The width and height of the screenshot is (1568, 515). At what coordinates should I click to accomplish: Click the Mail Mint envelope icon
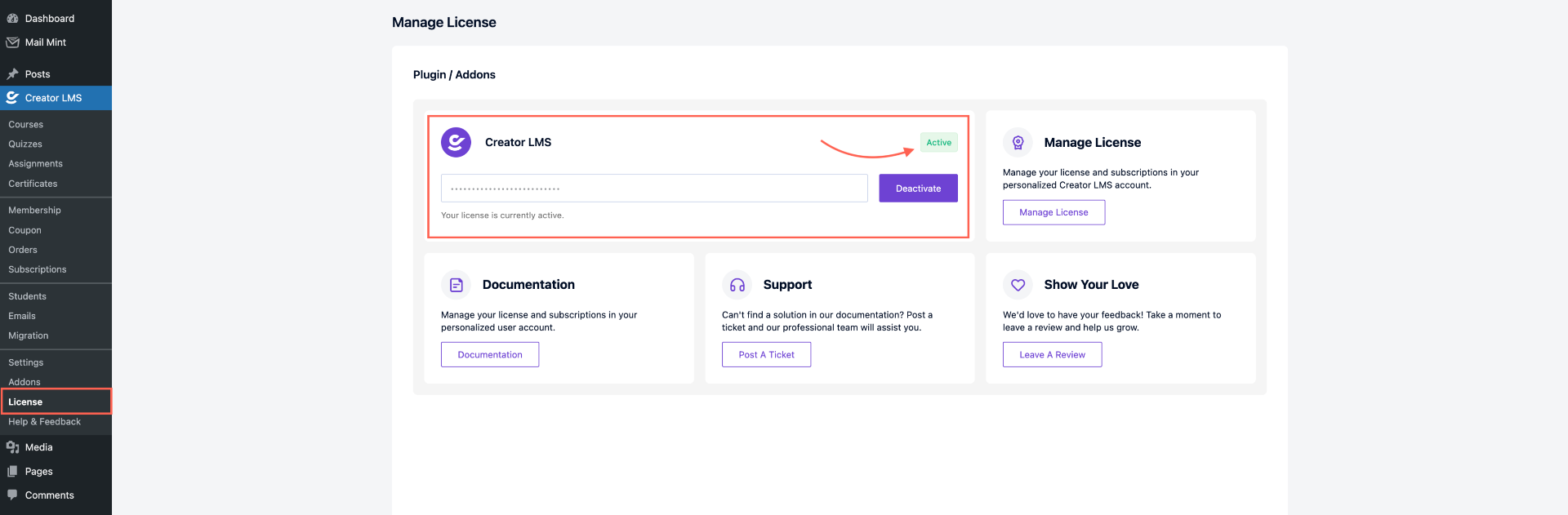[x=12, y=42]
